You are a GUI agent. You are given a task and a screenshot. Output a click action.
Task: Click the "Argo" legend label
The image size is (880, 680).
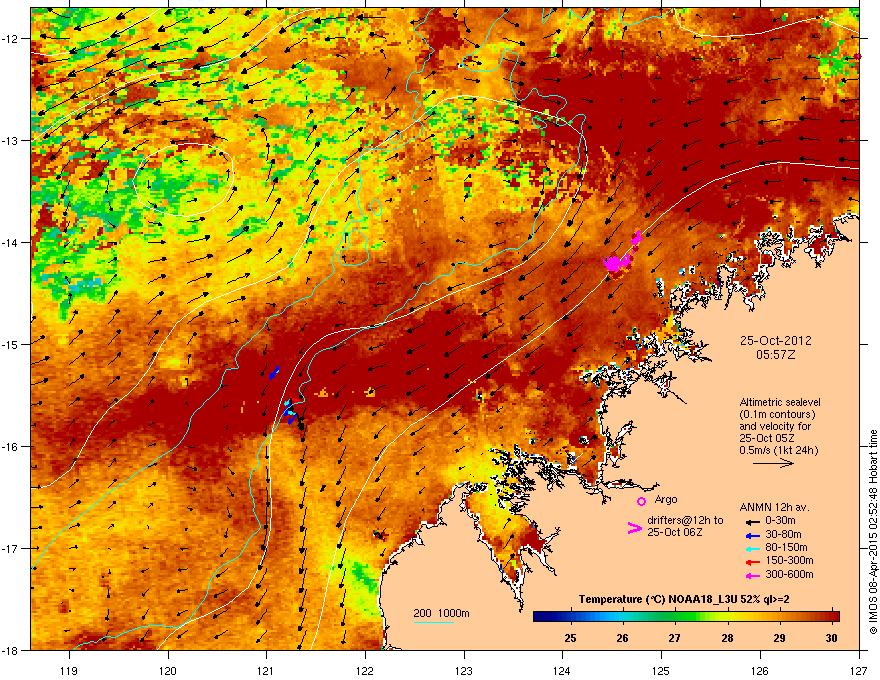point(666,499)
